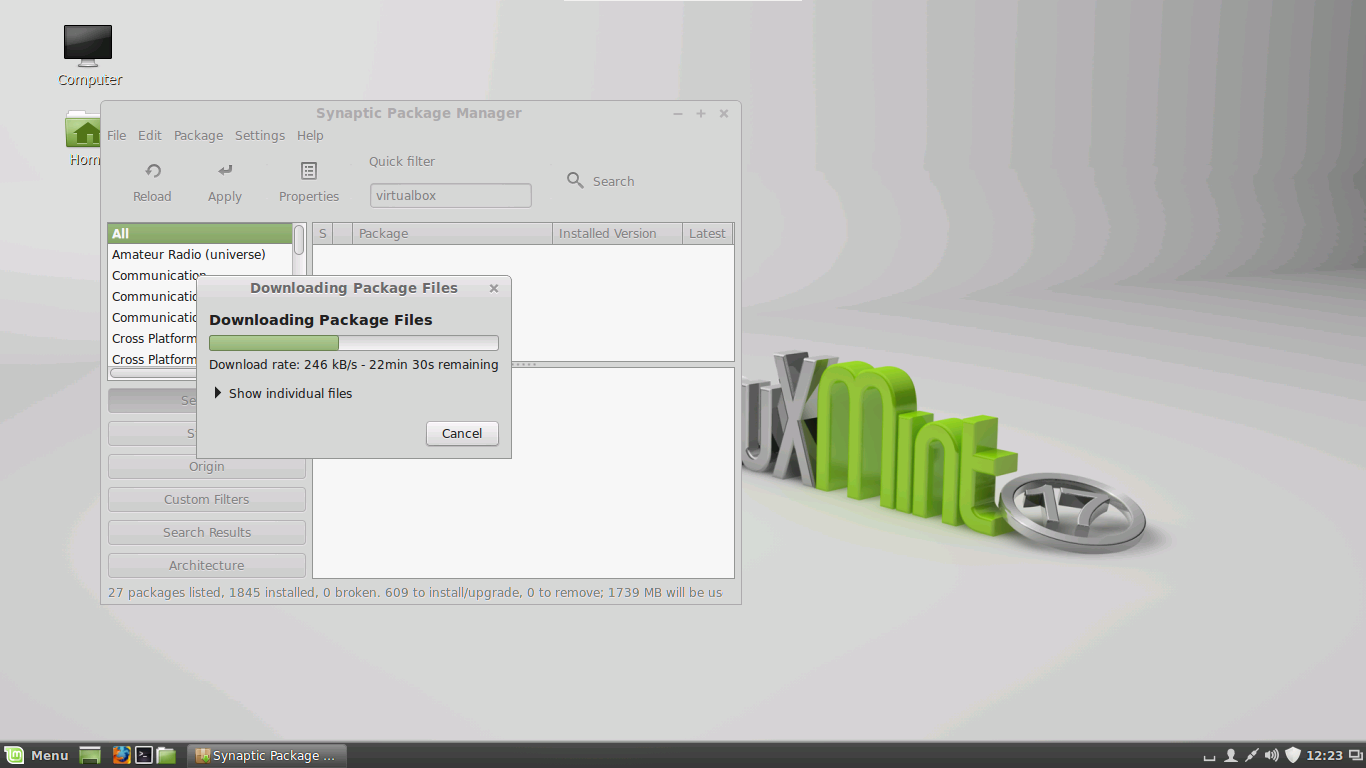The height and width of the screenshot is (768, 1366).
Task: Cancel the package download
Action: point(462,433)
